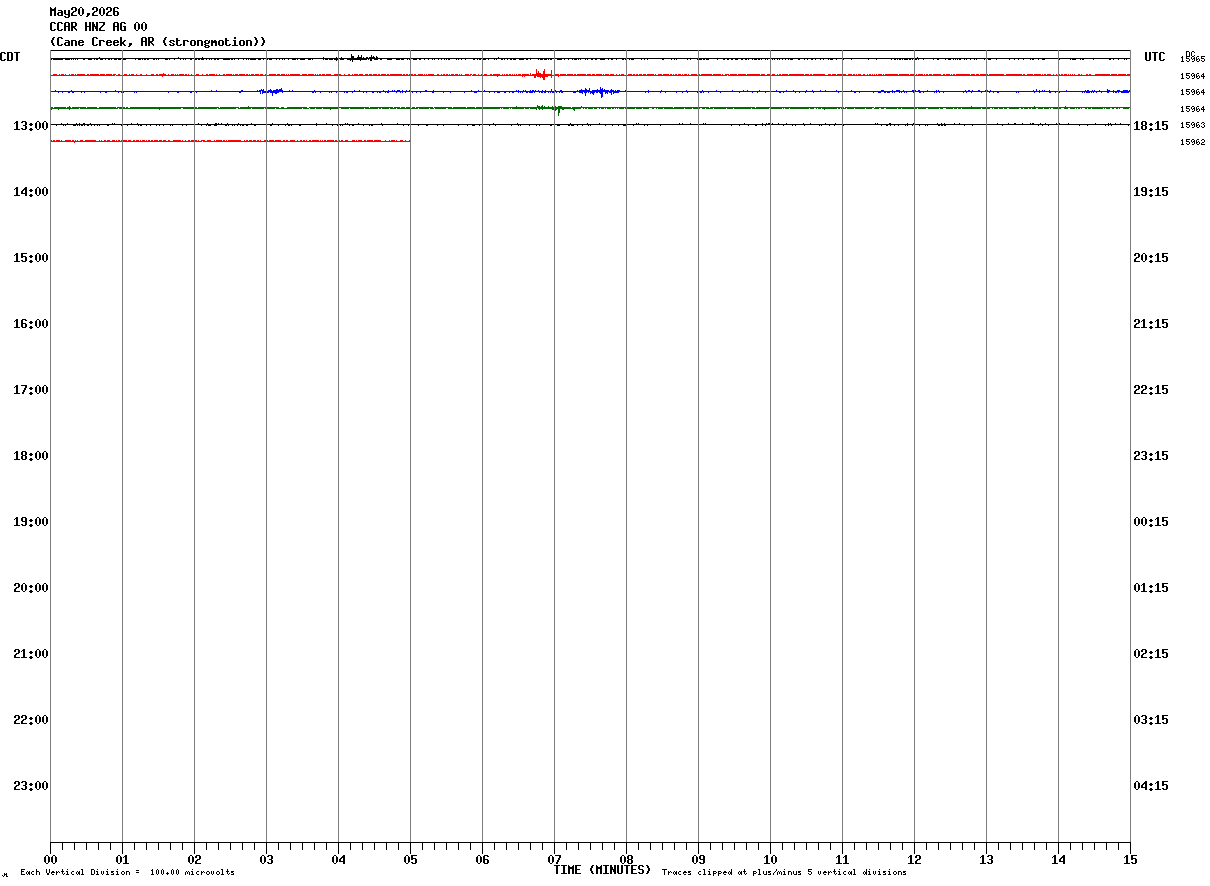Viewport: 1210px width, 886px height.
Task: Select the 04:15 UTC time label
Action: coord(1151,785)
